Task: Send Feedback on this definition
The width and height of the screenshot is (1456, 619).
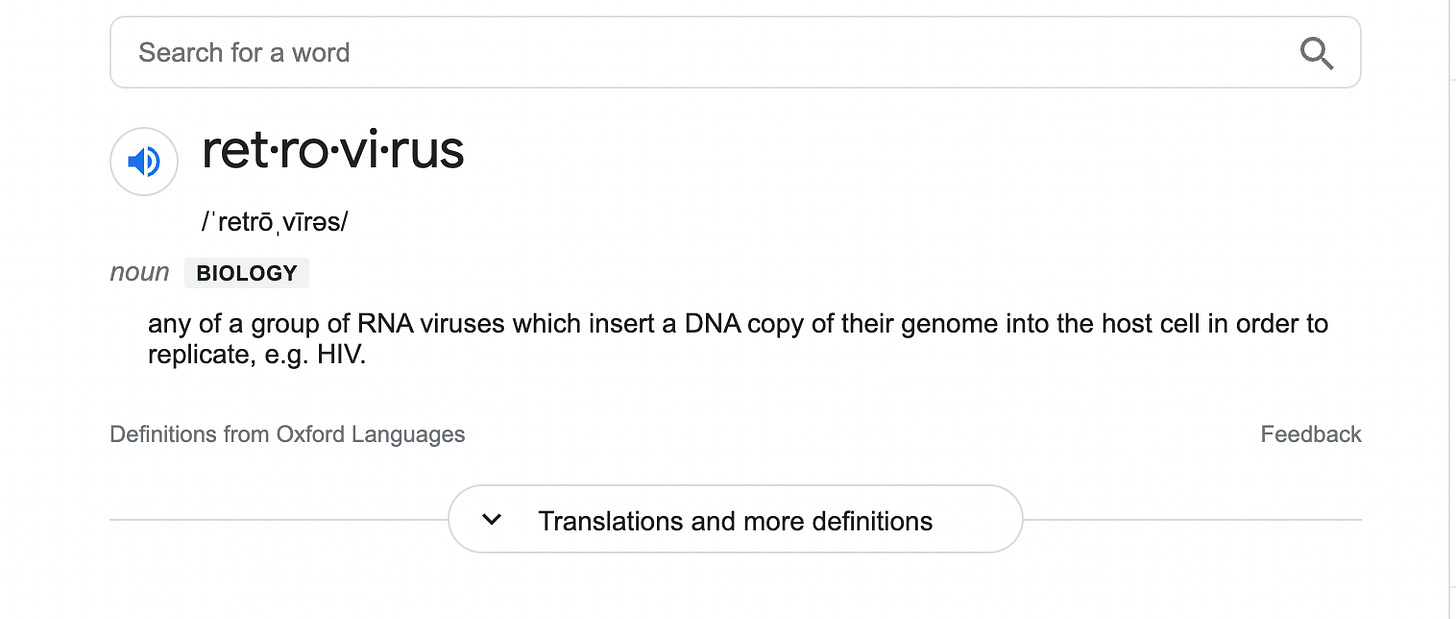Action: [1310, 434]
